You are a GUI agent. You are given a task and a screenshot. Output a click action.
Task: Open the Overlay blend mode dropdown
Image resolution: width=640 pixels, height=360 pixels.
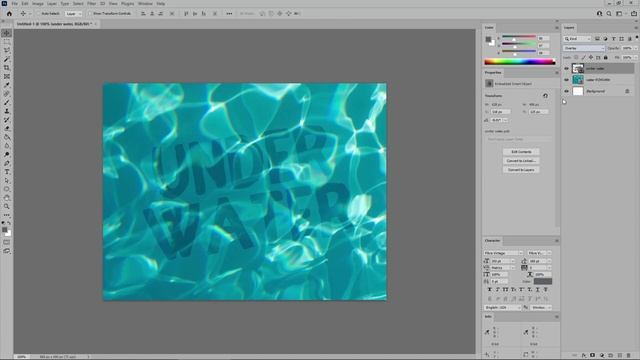point(584,48)
